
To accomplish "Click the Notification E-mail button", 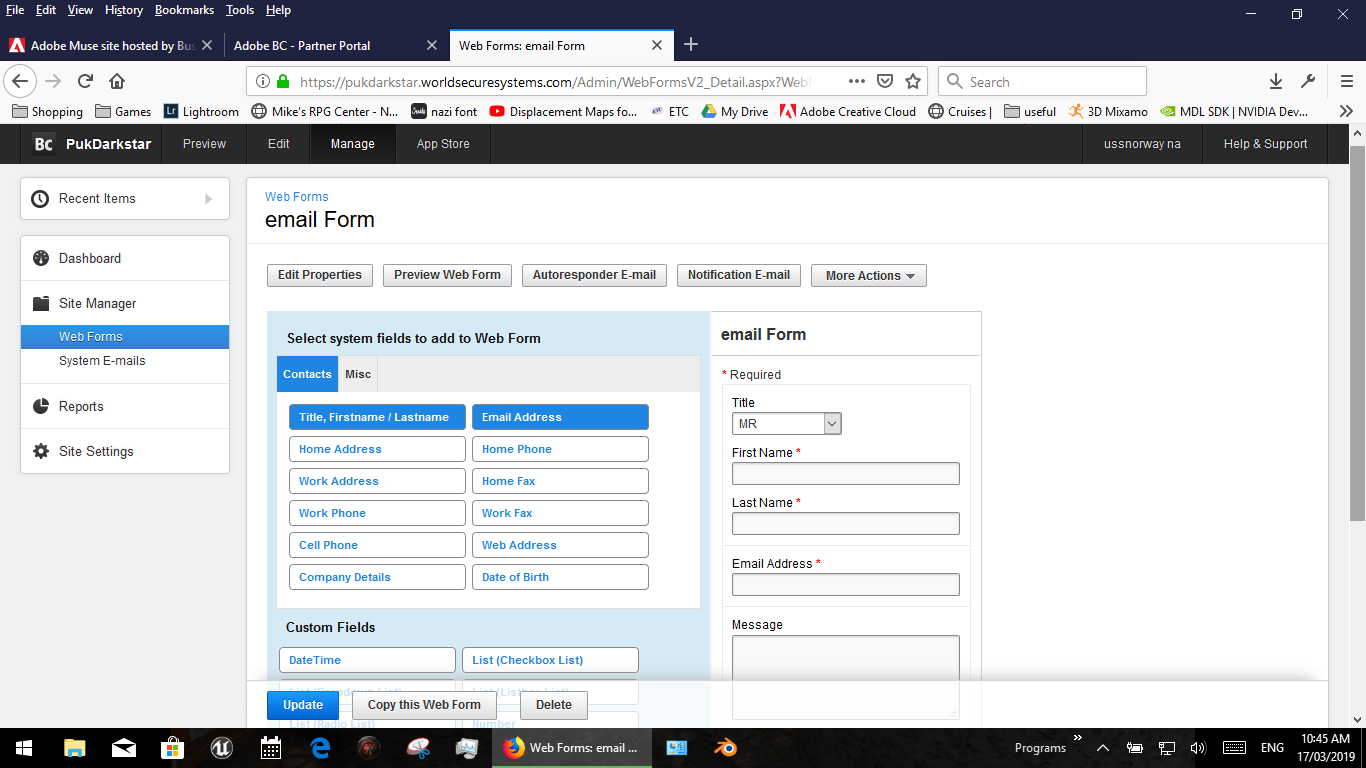I will tap(739, 275).
